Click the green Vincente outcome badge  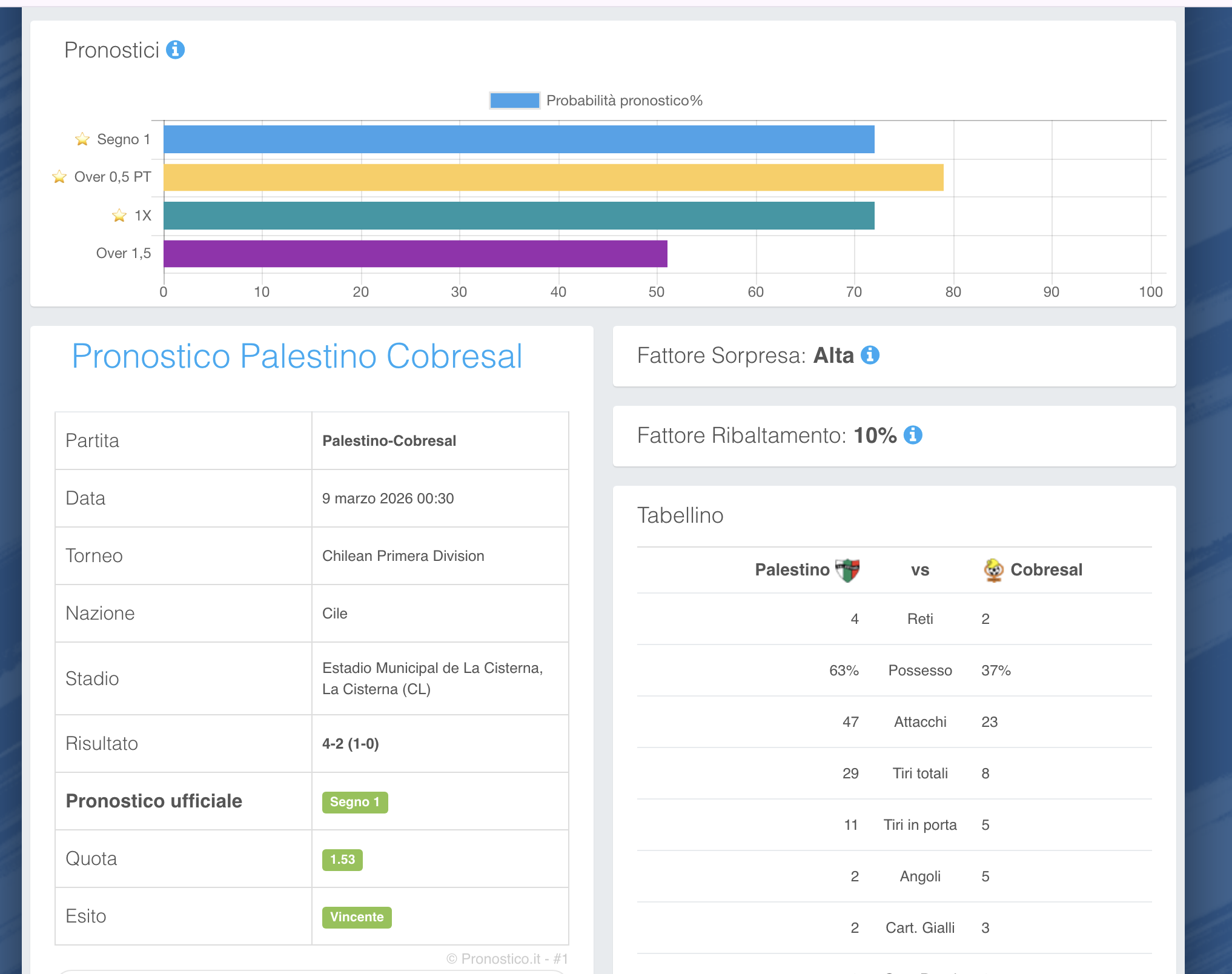(x=357, y=917)
